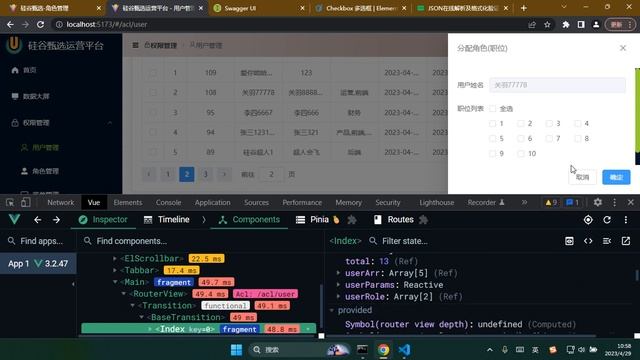Expand userArr Array[5] state
Screen dimensions: 640x360
(338, 273)
